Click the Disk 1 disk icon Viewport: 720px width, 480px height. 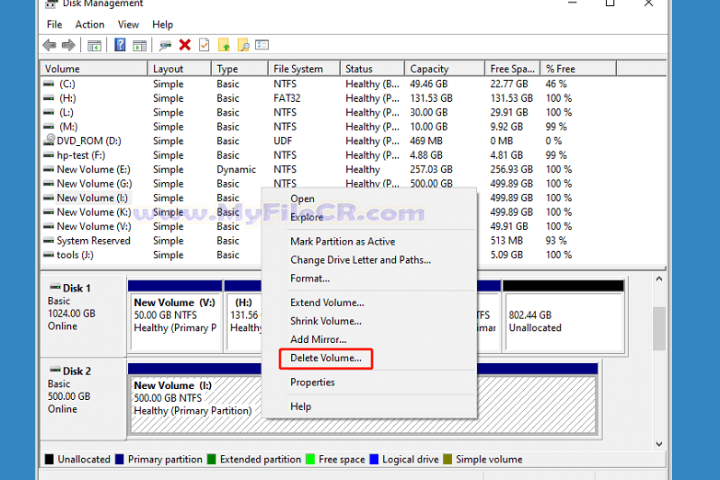point(55,288)
